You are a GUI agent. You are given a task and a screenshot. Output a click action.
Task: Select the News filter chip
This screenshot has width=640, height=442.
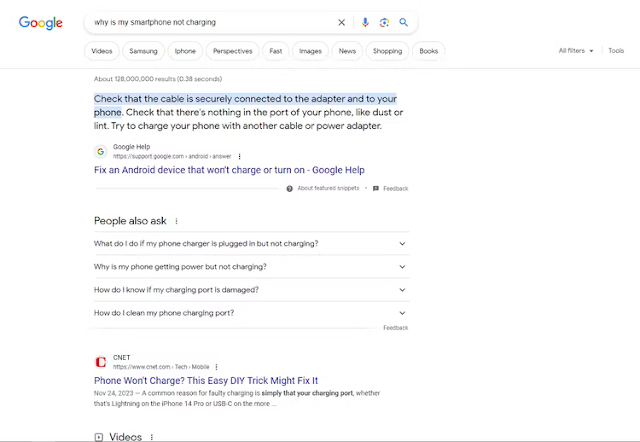pyautogui.click(x=347, y=51)
